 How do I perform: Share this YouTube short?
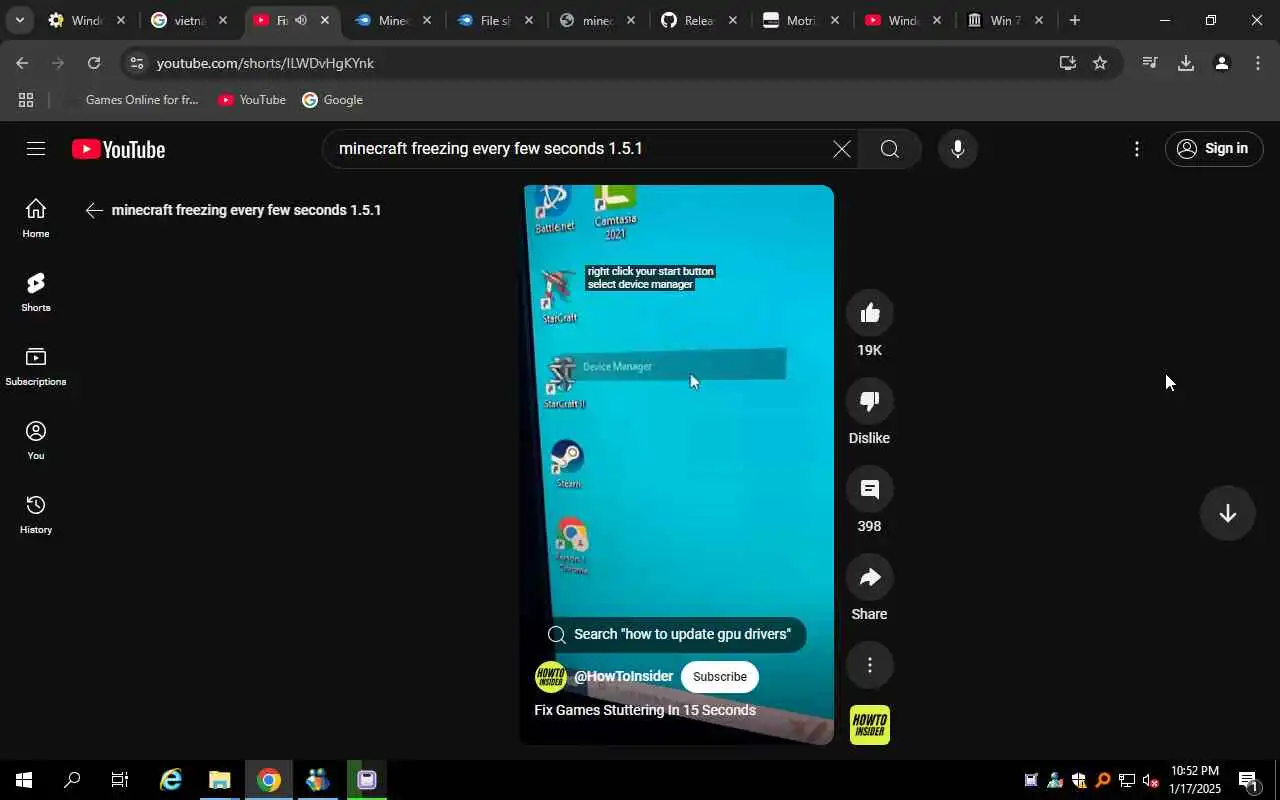pos(870,577)
